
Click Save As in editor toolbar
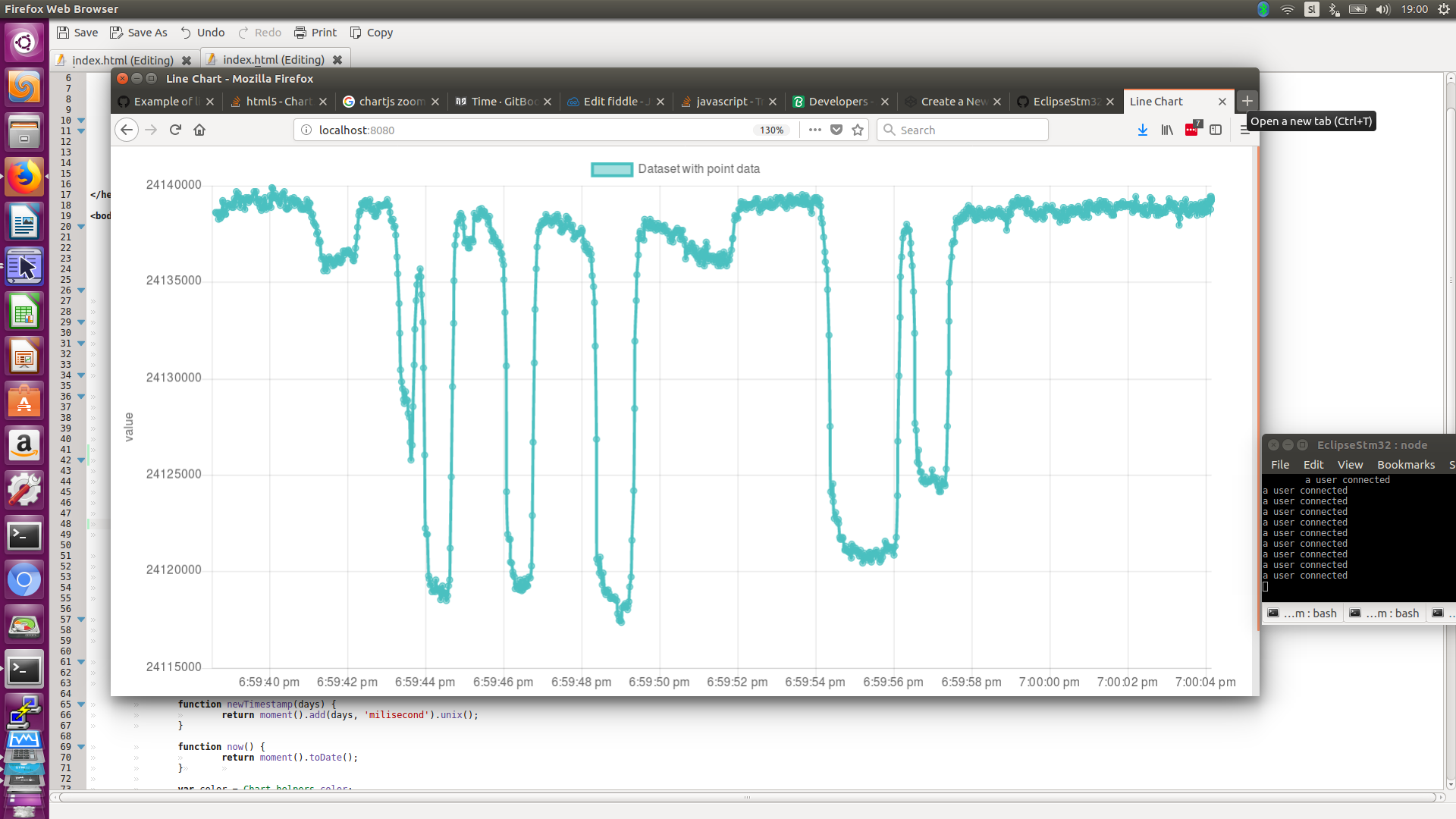point(139,33)
